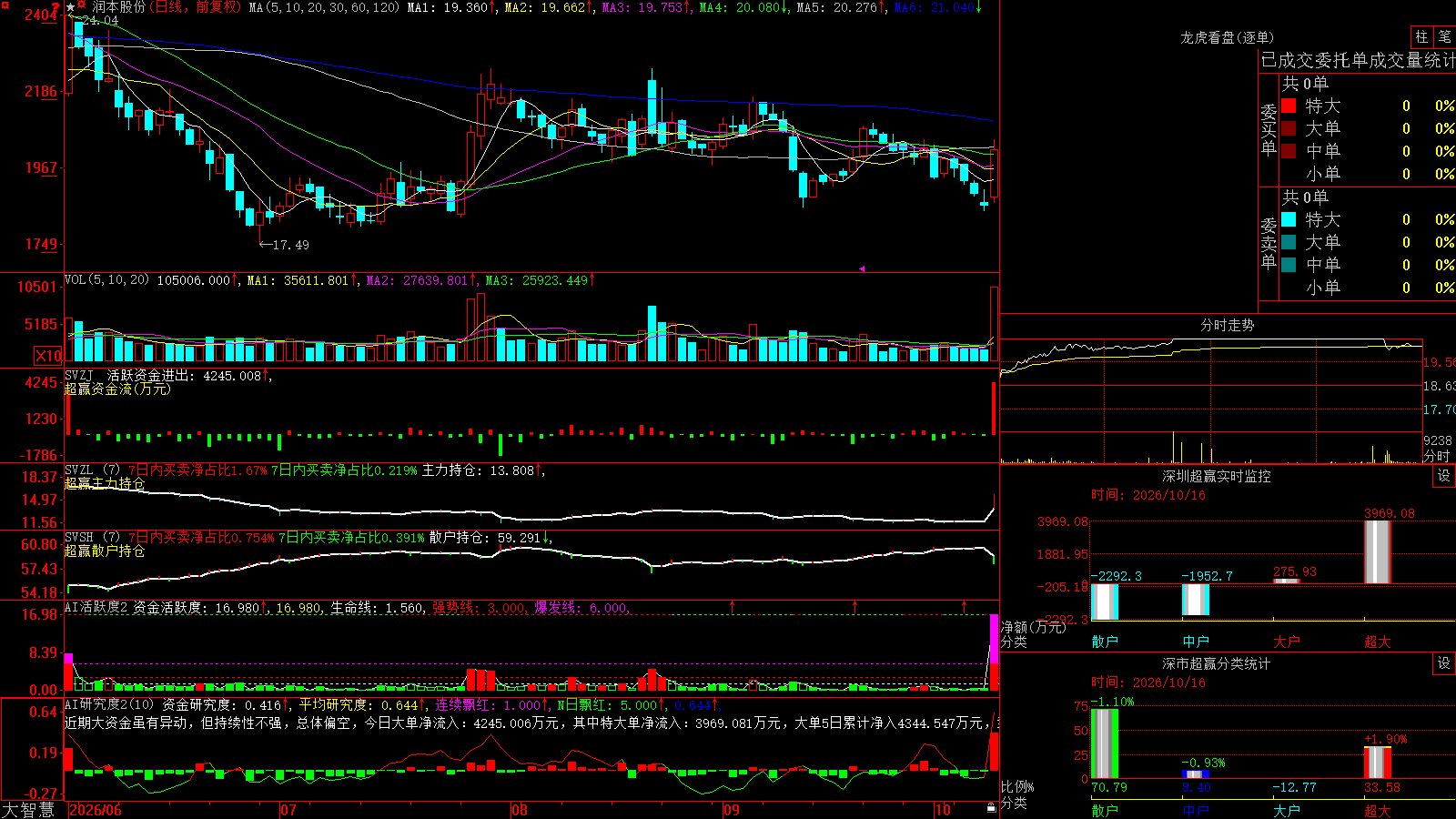Click the 分时走势 panel title
This screenshot has width=1456, height=819.
click(1227, 325)
